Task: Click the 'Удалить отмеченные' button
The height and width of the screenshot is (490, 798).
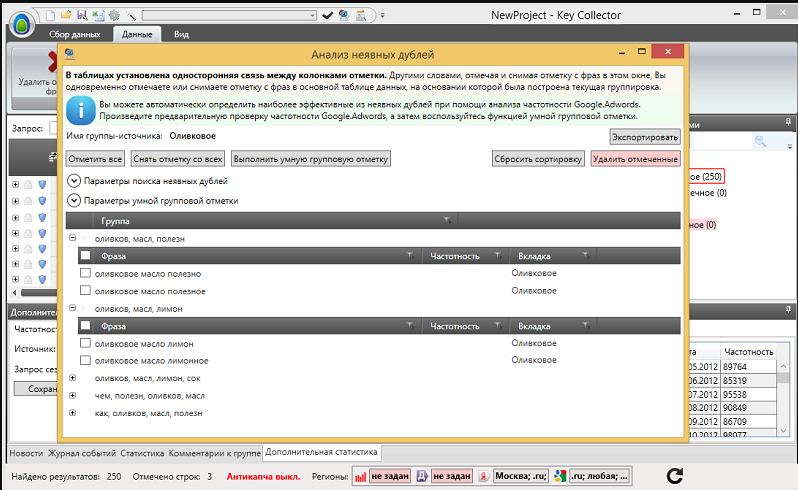Action: 635,159
